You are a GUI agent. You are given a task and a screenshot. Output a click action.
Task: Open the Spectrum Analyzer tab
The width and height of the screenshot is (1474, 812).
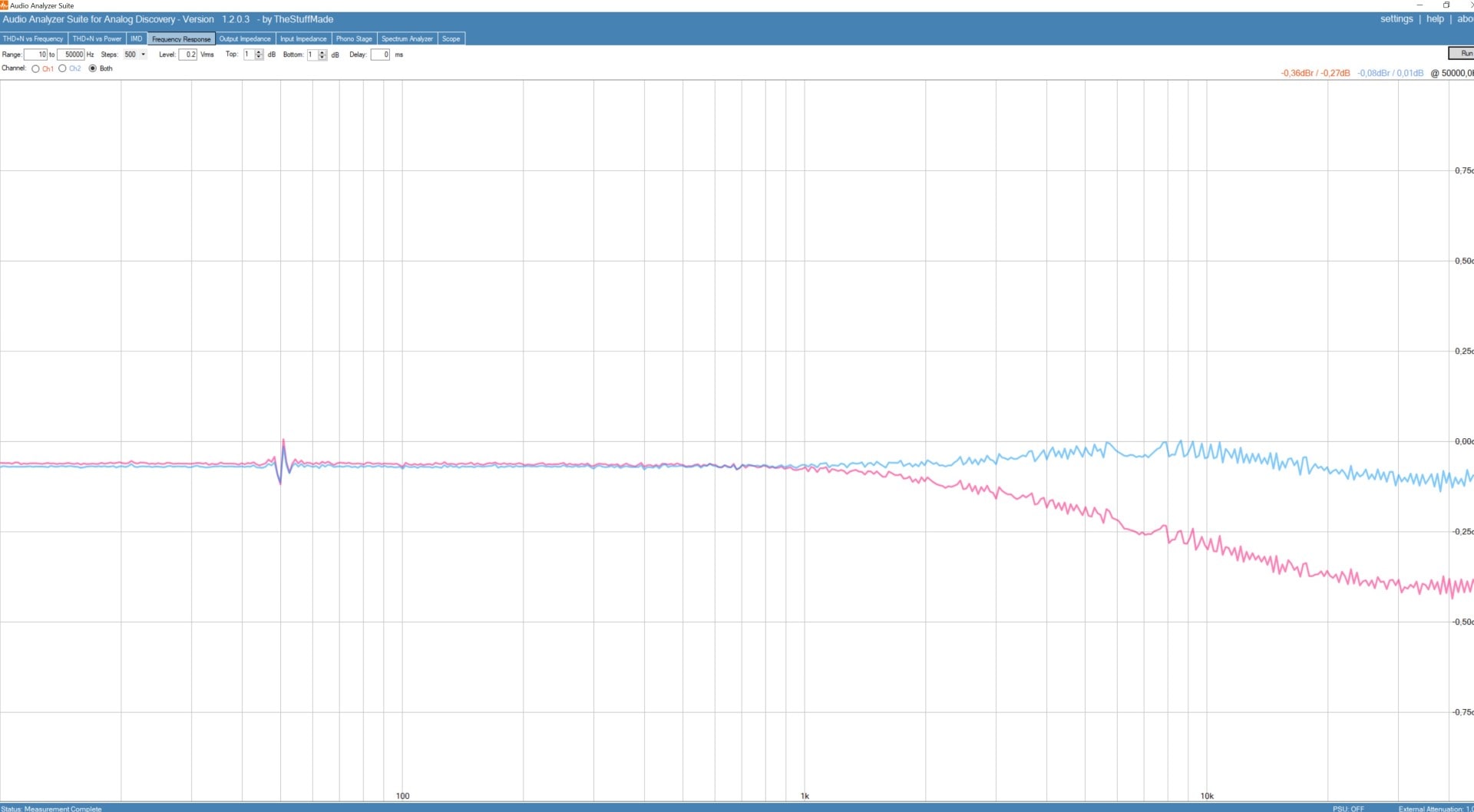coord(407,38)
